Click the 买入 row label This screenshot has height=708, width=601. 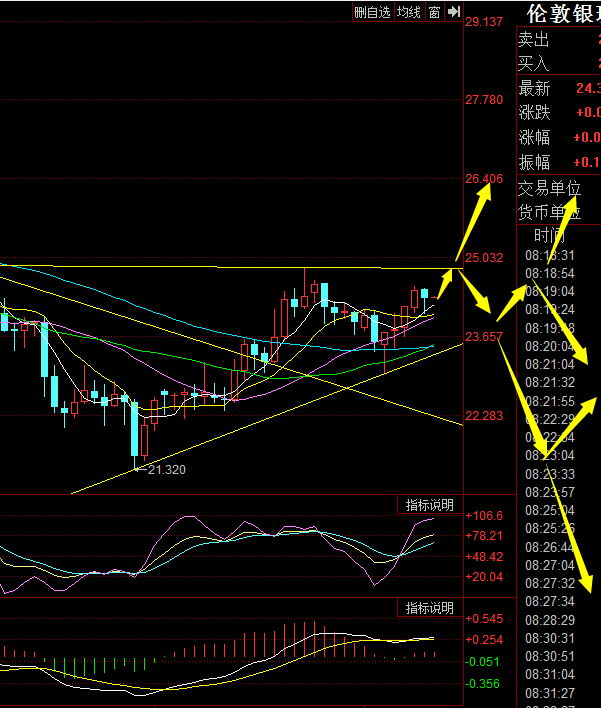tap(533, 63)
